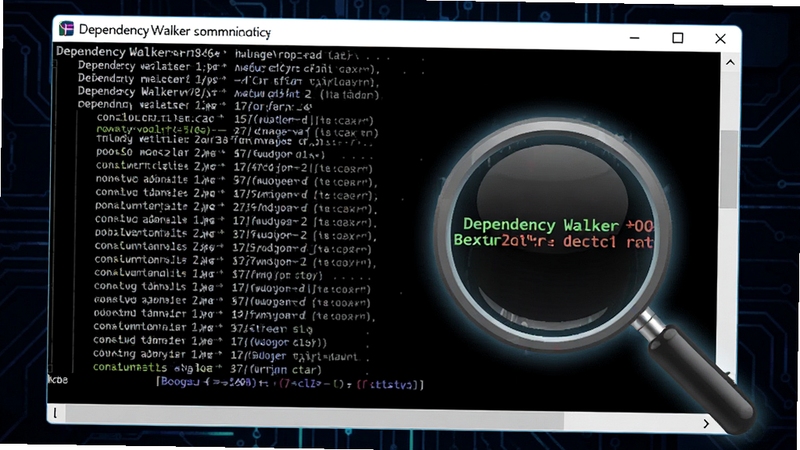Select the green line starting 'conatunmatls'
The height and width of the screenshot is (450, 800).
(x=207, y=368)
